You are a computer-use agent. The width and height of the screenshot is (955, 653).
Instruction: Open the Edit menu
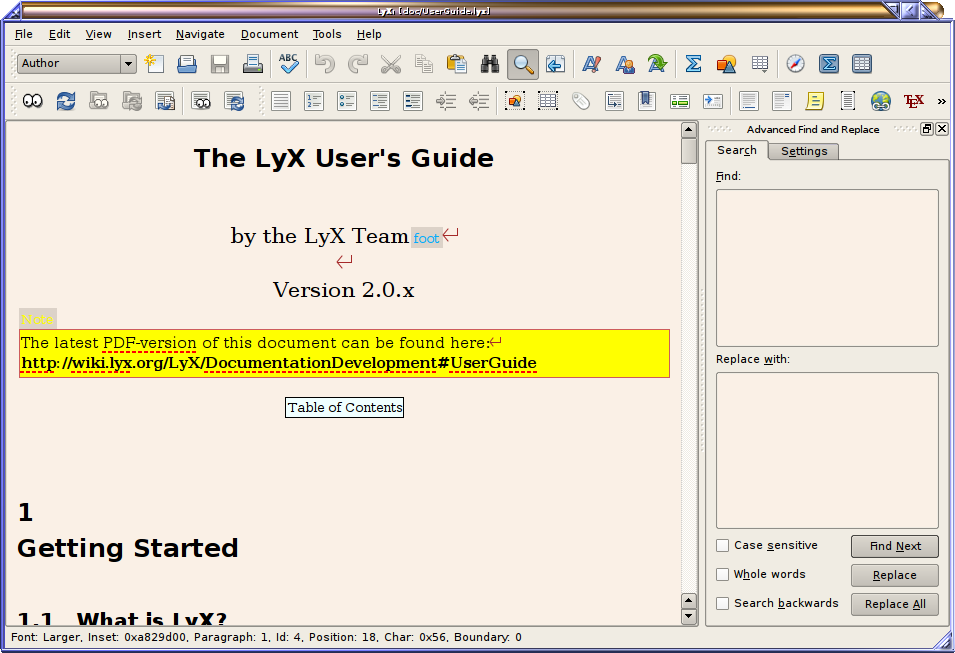59,34
